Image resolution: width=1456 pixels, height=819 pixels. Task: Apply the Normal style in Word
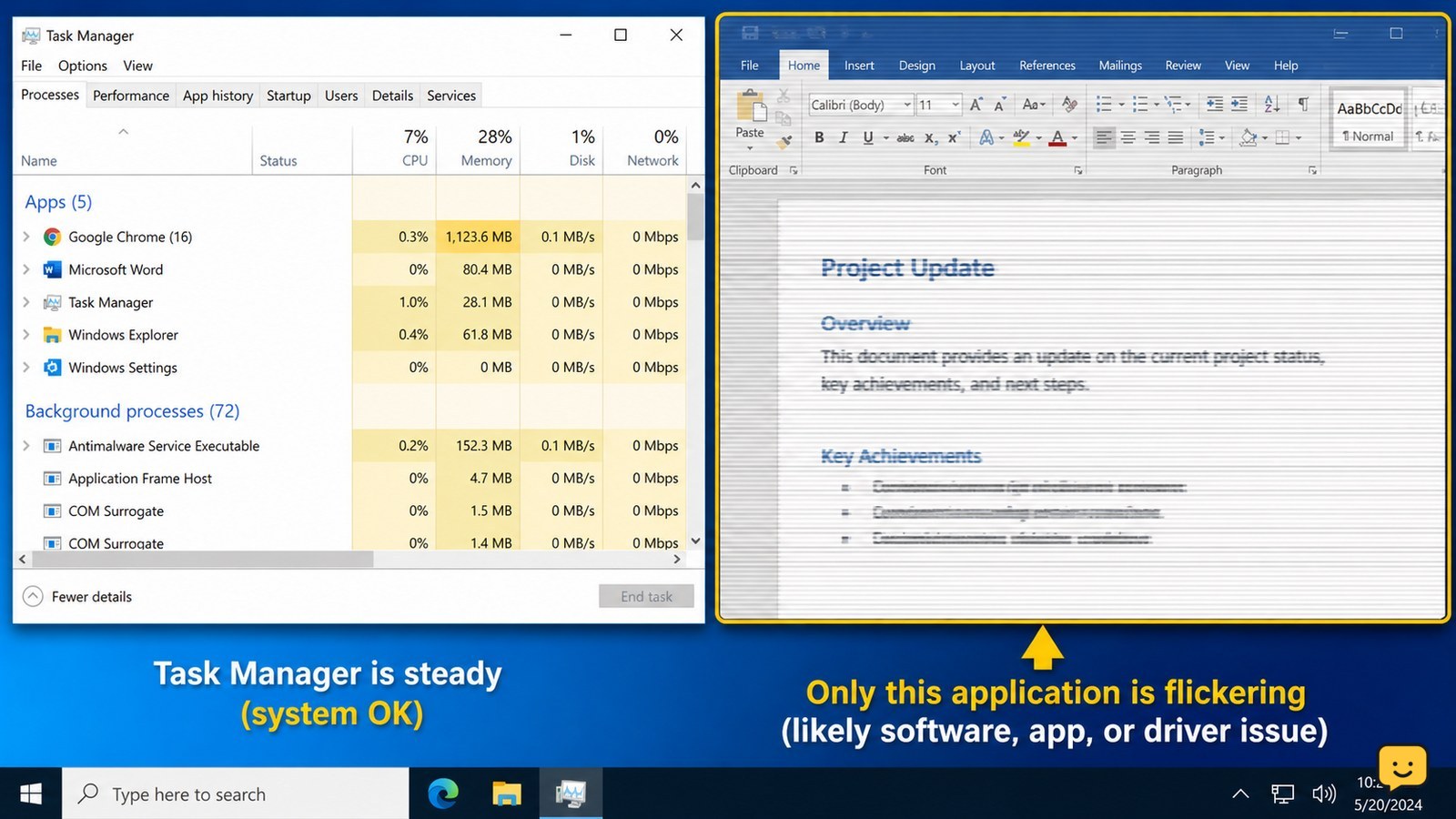pos(1370,118)
